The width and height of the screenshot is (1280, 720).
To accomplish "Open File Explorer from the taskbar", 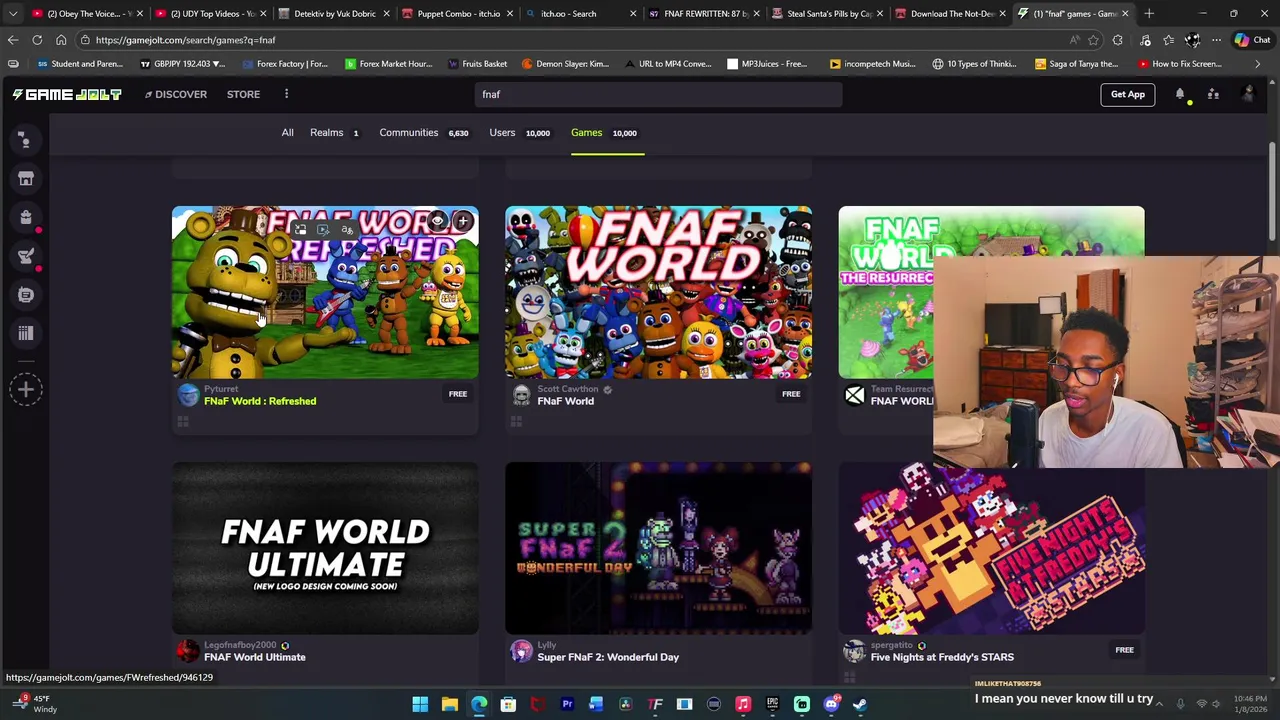I will [x=450, y=705].
